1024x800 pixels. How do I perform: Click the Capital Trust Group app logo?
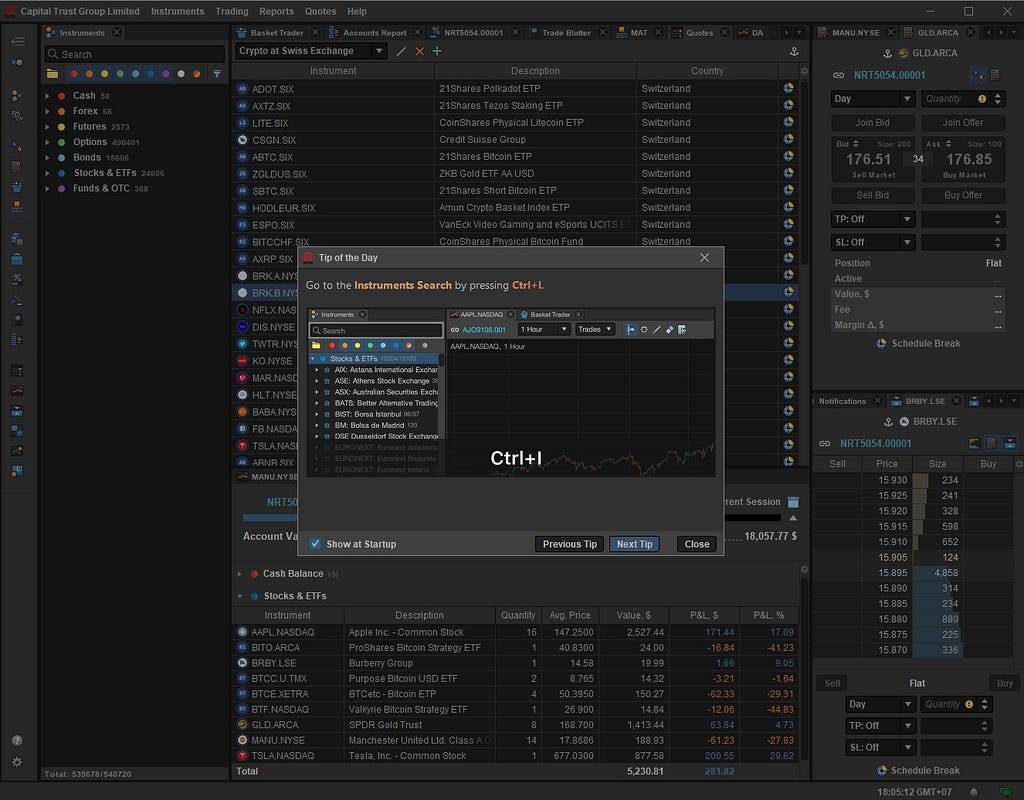click(10, 11)
